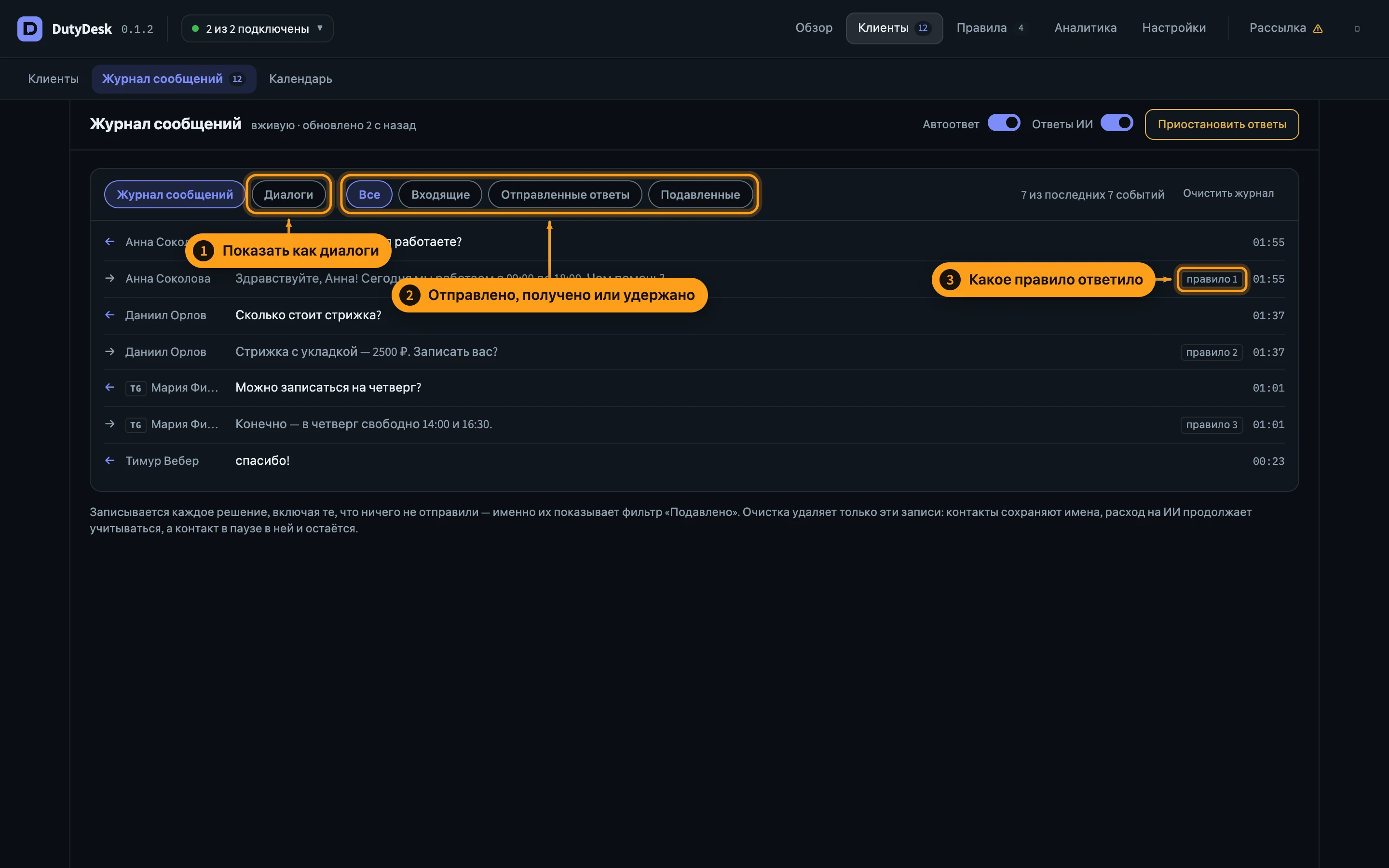Viewport: 1389px width, 868px height.
Task: Click the Приостановить ответы button
Action: pyautogui.click(x=1221, y=124)
